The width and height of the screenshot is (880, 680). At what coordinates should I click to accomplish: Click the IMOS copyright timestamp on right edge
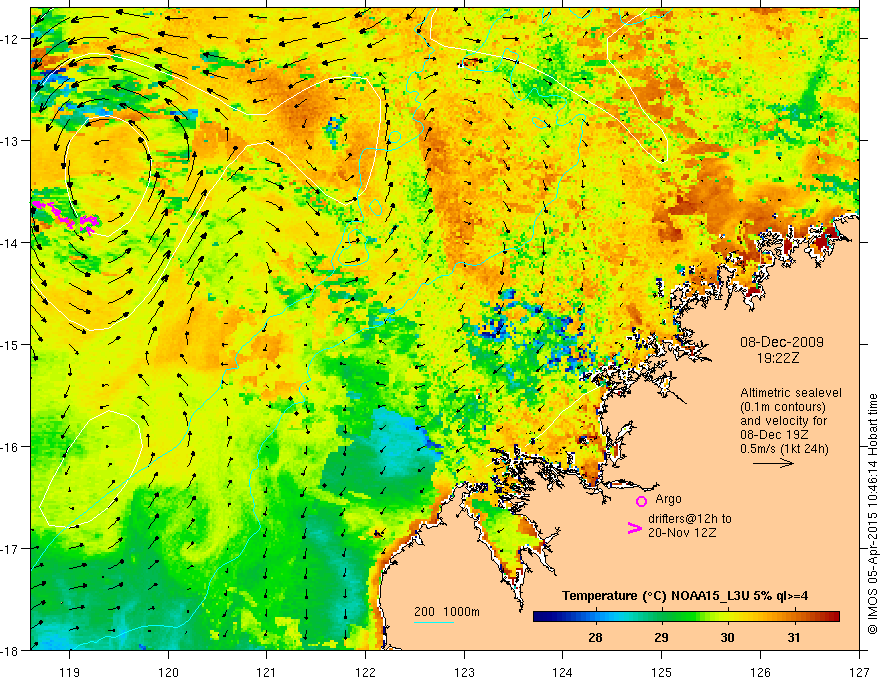coord(872,514)
